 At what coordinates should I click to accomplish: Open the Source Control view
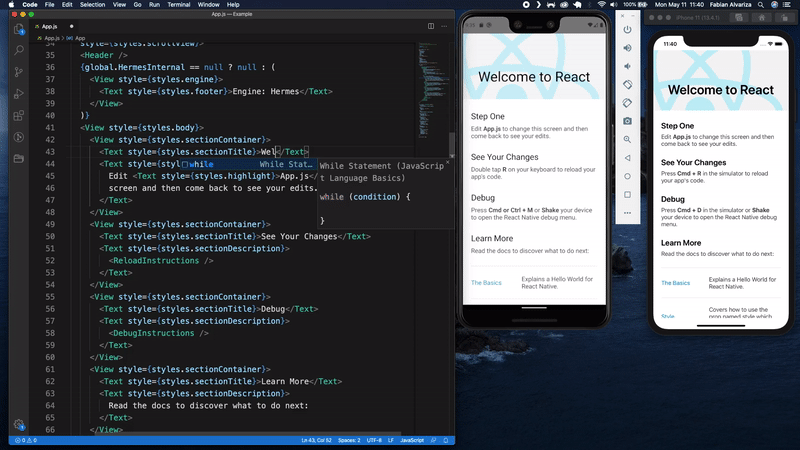(19, 72)
